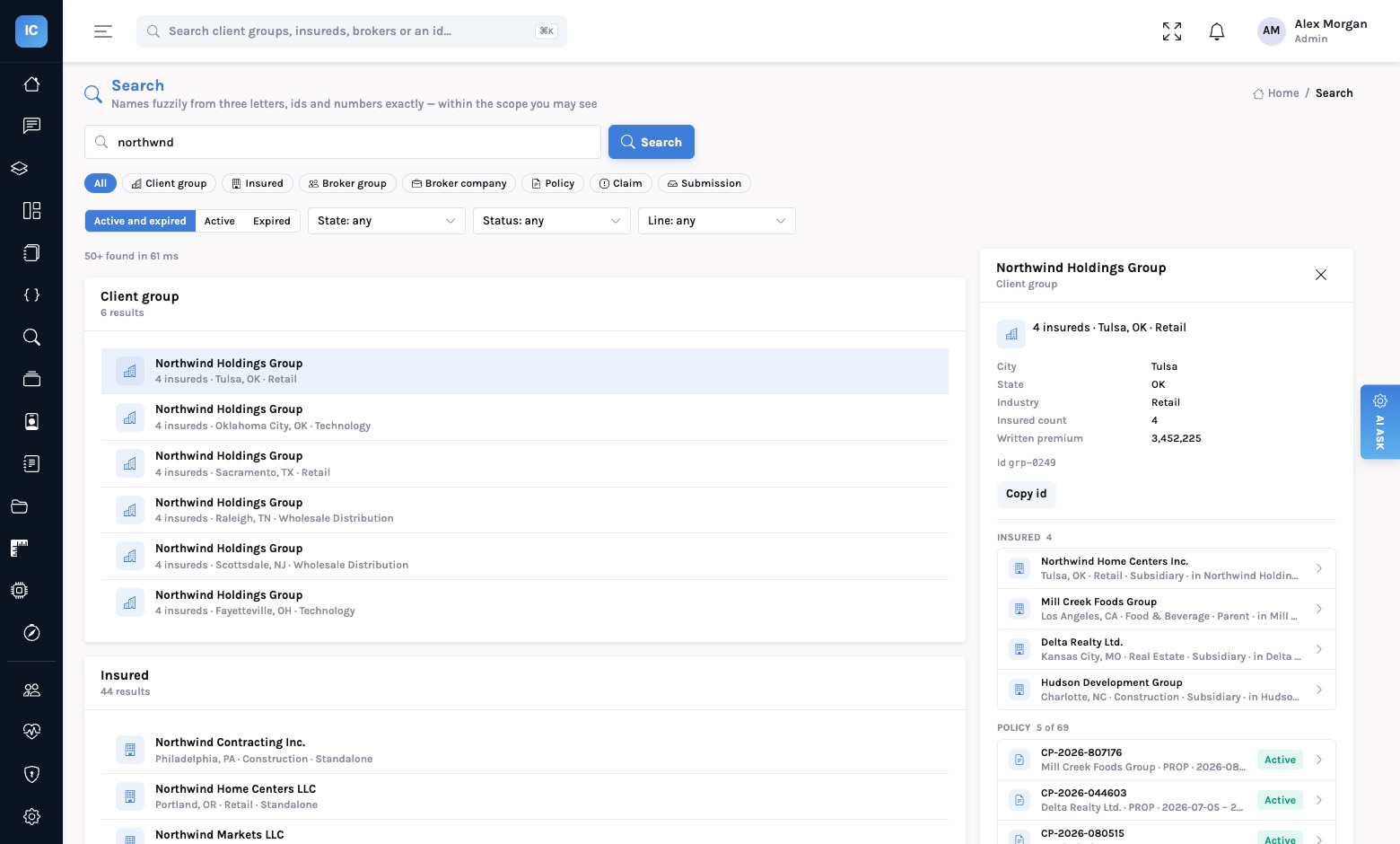Open policy CP-2026-807176
The image size is (1400, 844).
click(x=1167, y=760)
